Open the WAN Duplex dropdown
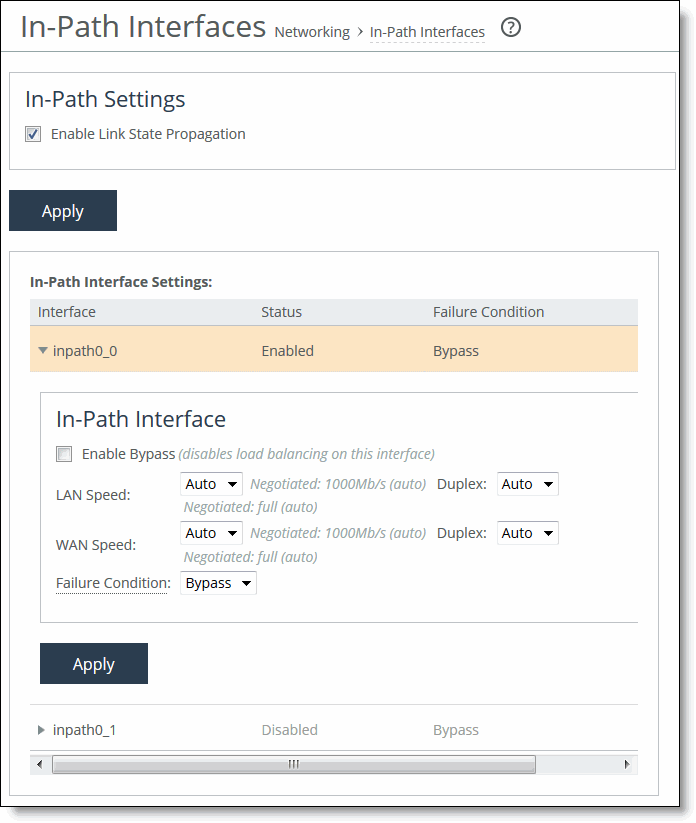Image resolution: width=696 pixels, height=823 pixels. (527, 532)
